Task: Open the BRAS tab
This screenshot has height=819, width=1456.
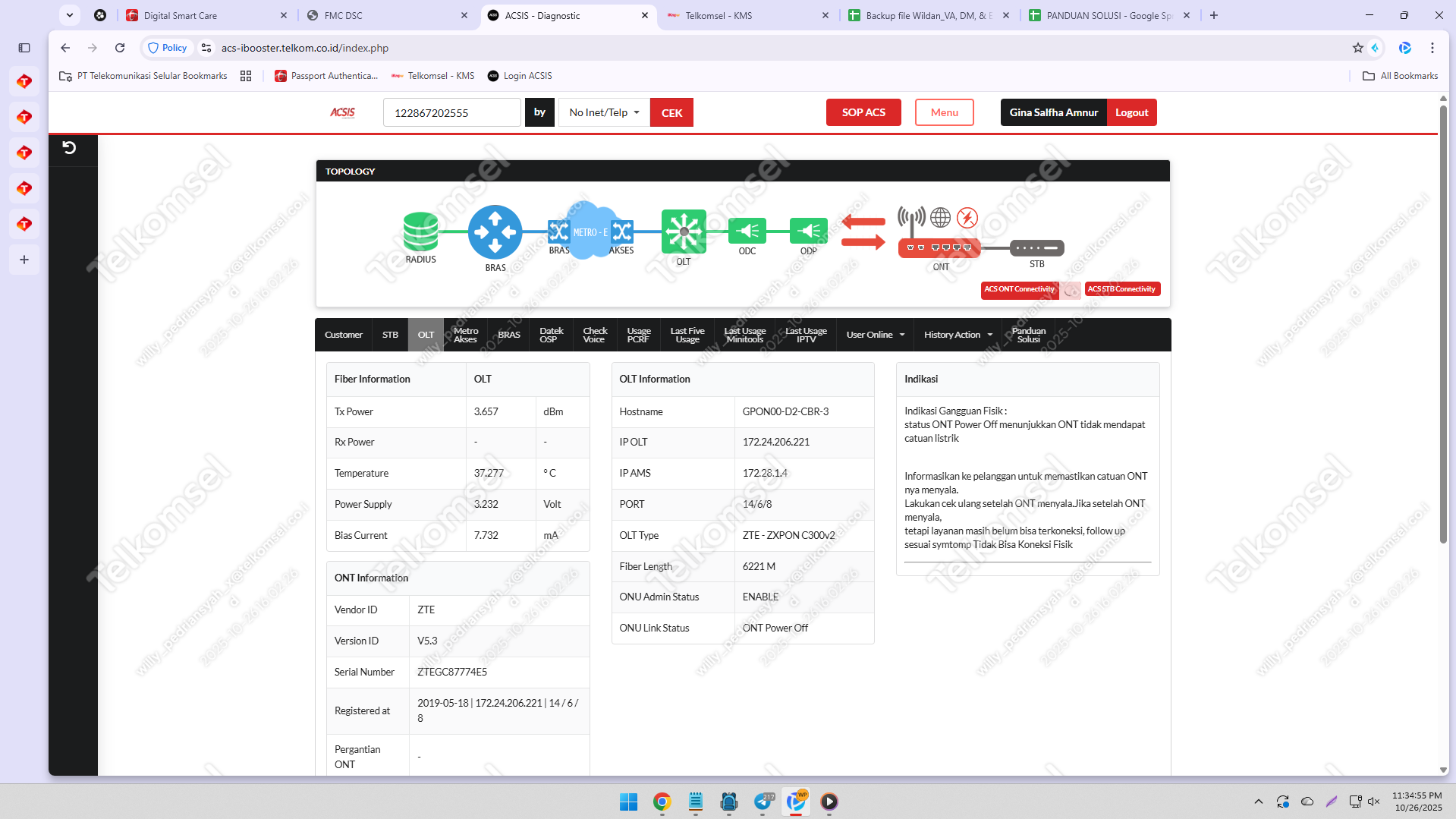Action: coord(509,335)
